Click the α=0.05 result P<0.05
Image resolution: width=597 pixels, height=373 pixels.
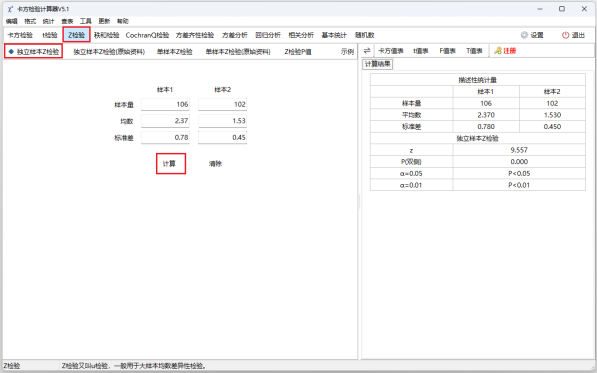point(519,174)
